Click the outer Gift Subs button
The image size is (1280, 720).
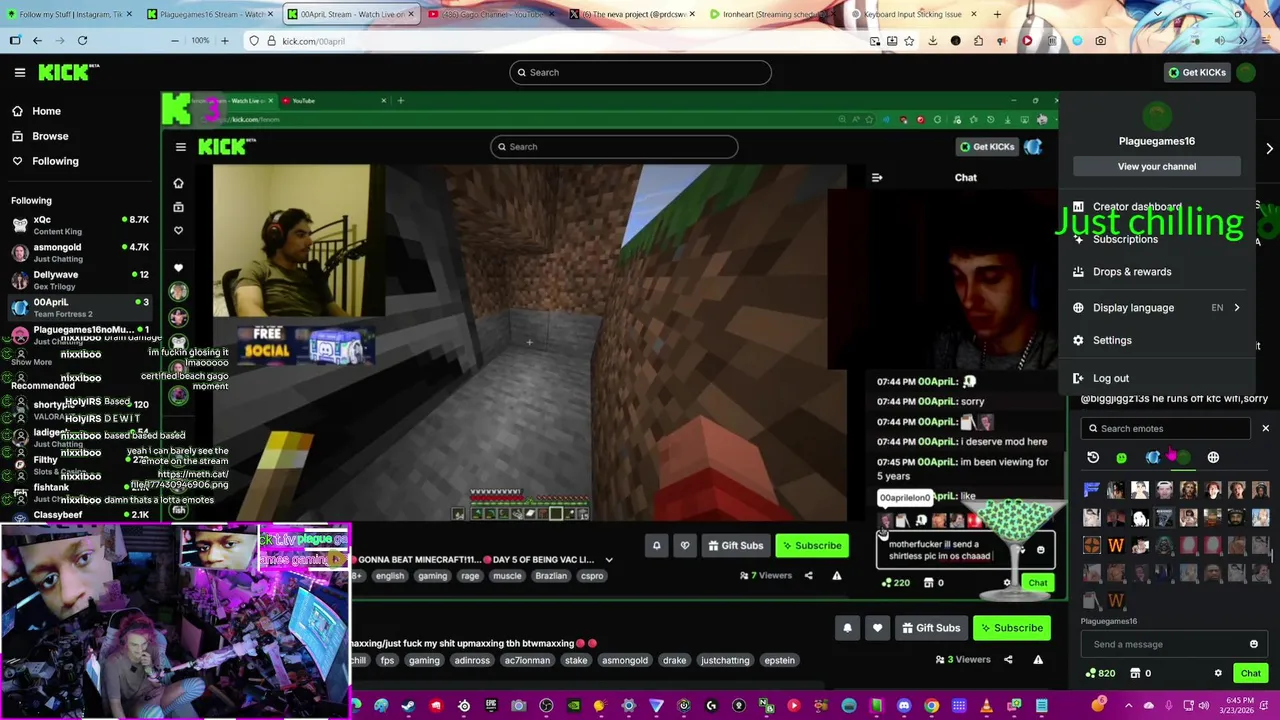click(929, 628)
